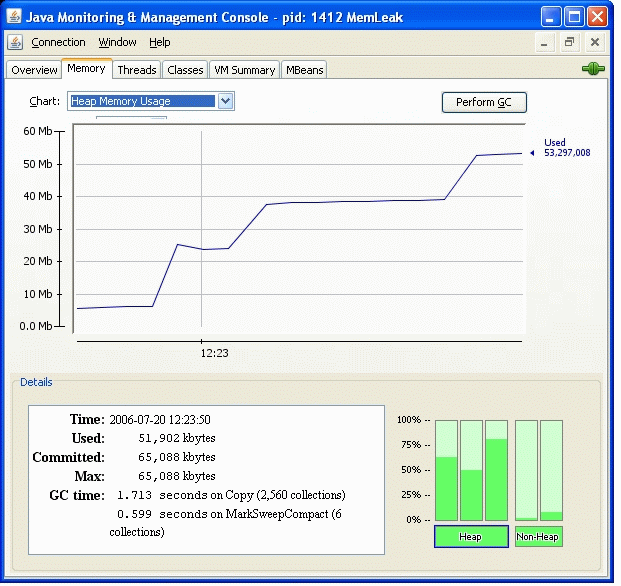Viewport: 621px width, 586px height.
Task: Click the 0.0 Mb axis label
Action: pos(36,326)
